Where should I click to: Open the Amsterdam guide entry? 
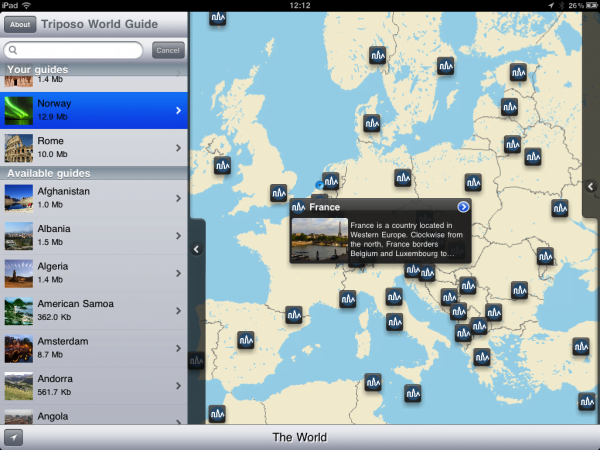tap(95, 348)
